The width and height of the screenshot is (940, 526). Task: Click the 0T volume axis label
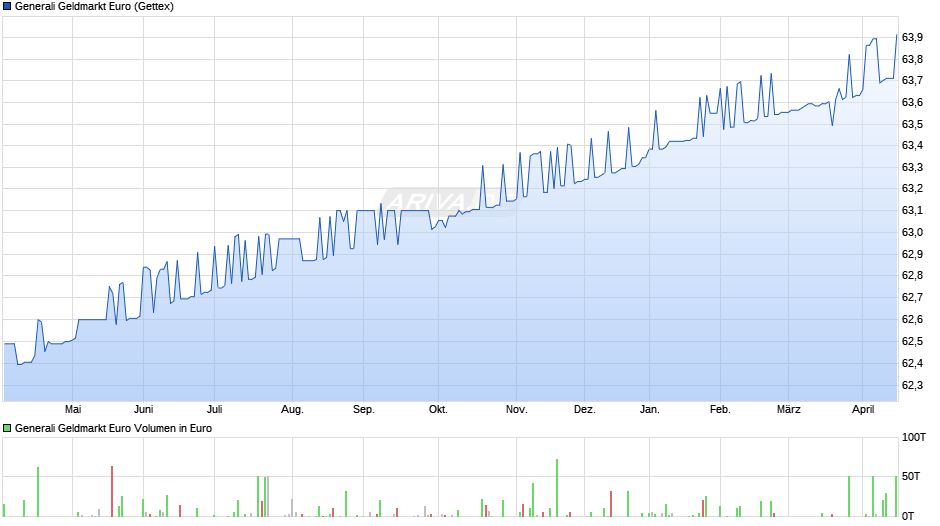[908, 516]
